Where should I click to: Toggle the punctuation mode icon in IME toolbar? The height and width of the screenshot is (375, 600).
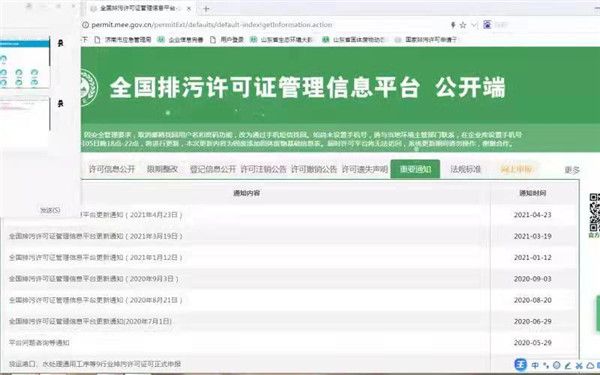[x=546, y=366]
